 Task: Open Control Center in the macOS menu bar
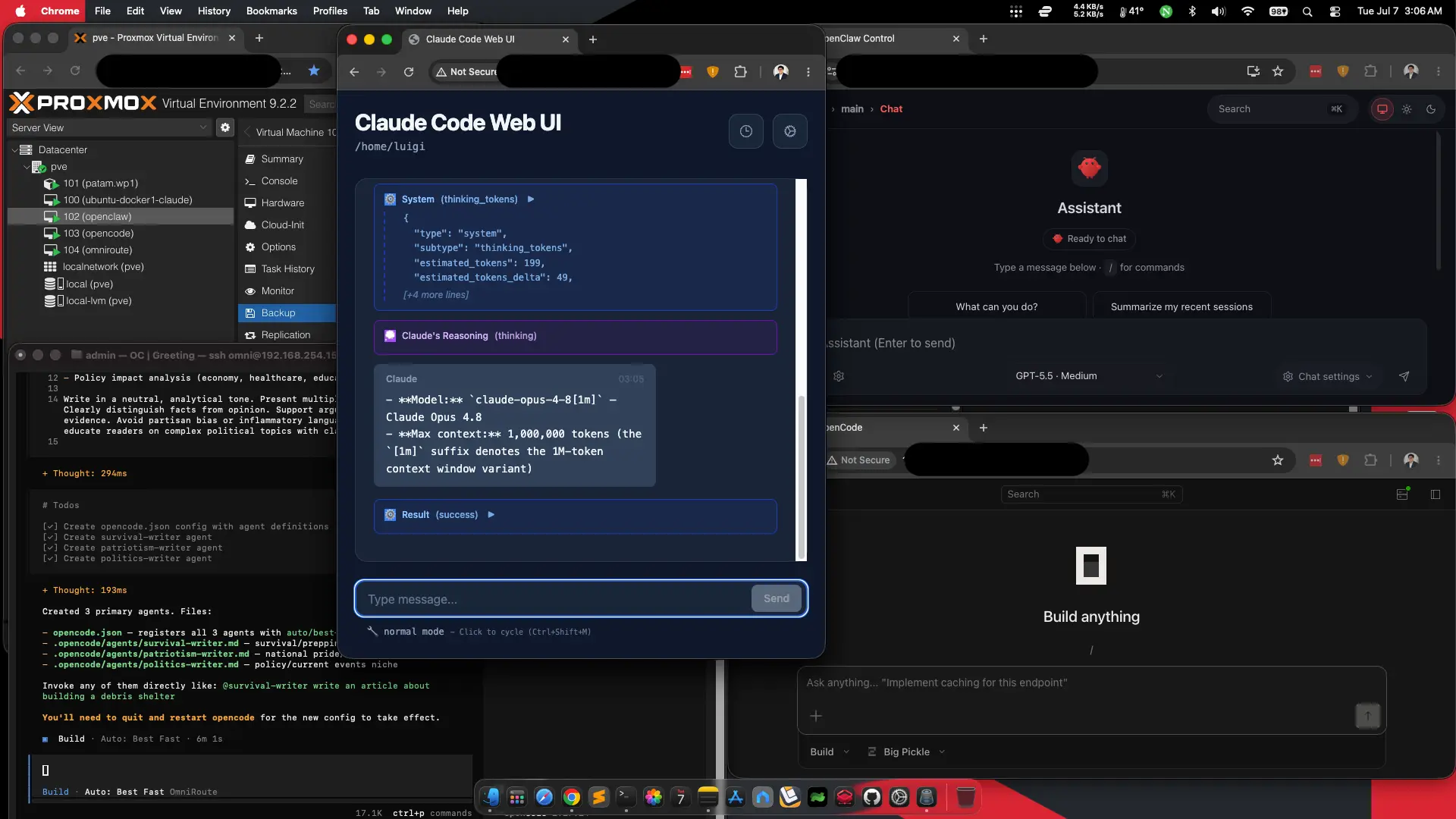coord(1335,11)
